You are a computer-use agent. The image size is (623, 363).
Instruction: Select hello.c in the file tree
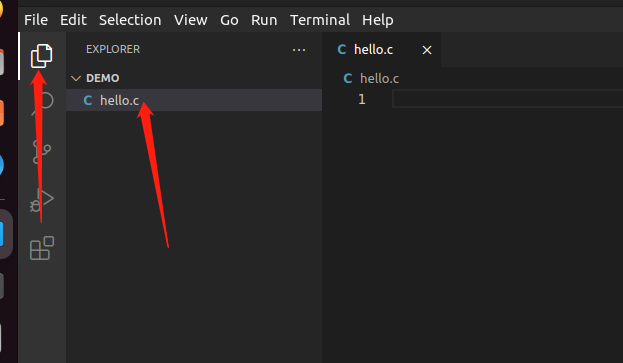click(x=194, y=100)
